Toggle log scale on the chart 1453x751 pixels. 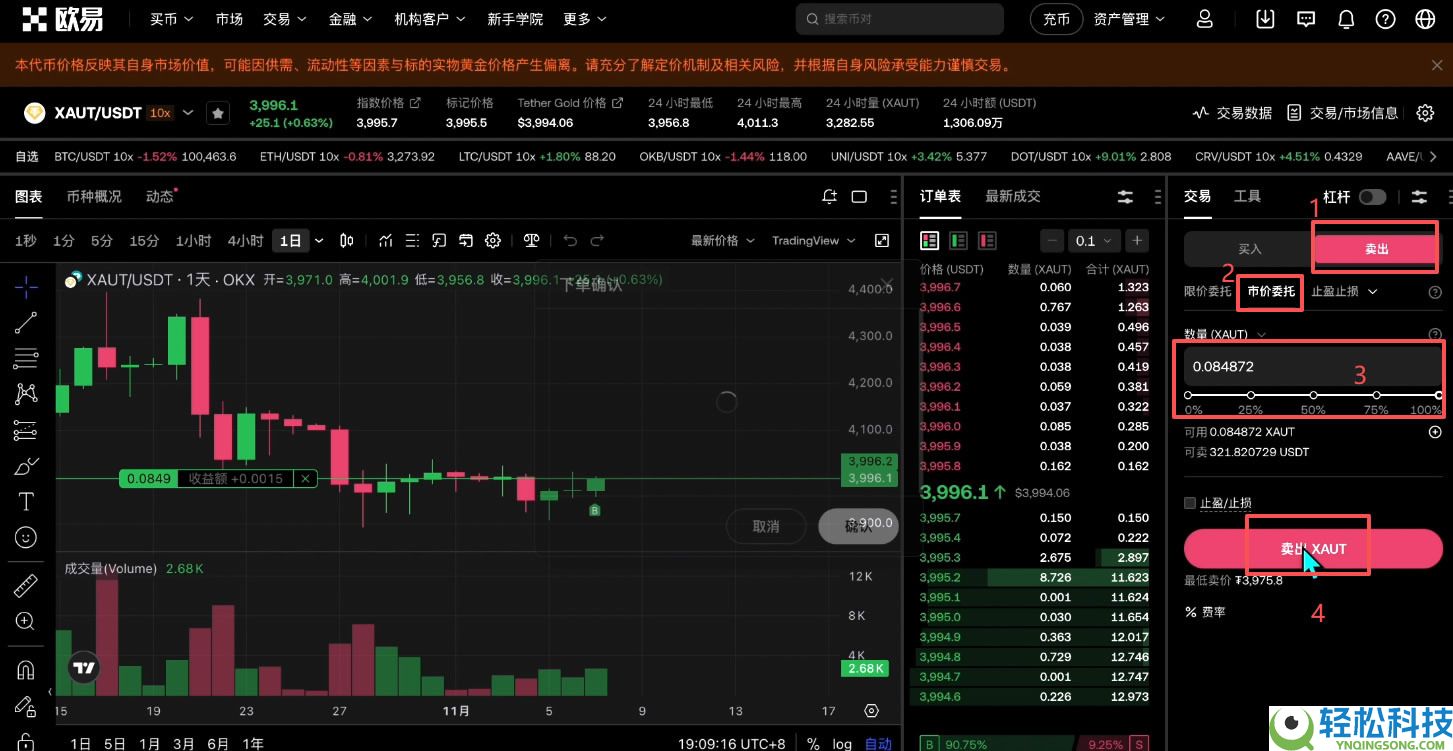pyautogui.click(x=841, y=744)
